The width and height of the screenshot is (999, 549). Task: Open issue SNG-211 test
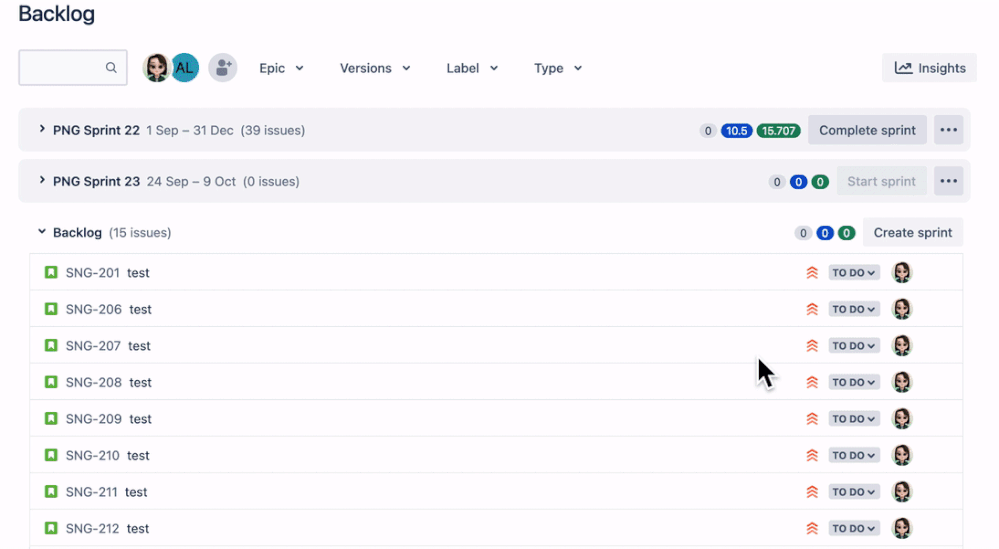point(496,492)
